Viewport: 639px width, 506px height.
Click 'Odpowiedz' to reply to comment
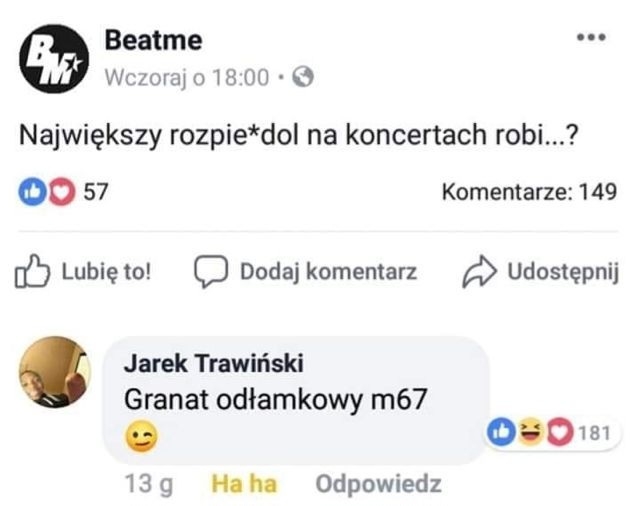click(x=378, y=485)
